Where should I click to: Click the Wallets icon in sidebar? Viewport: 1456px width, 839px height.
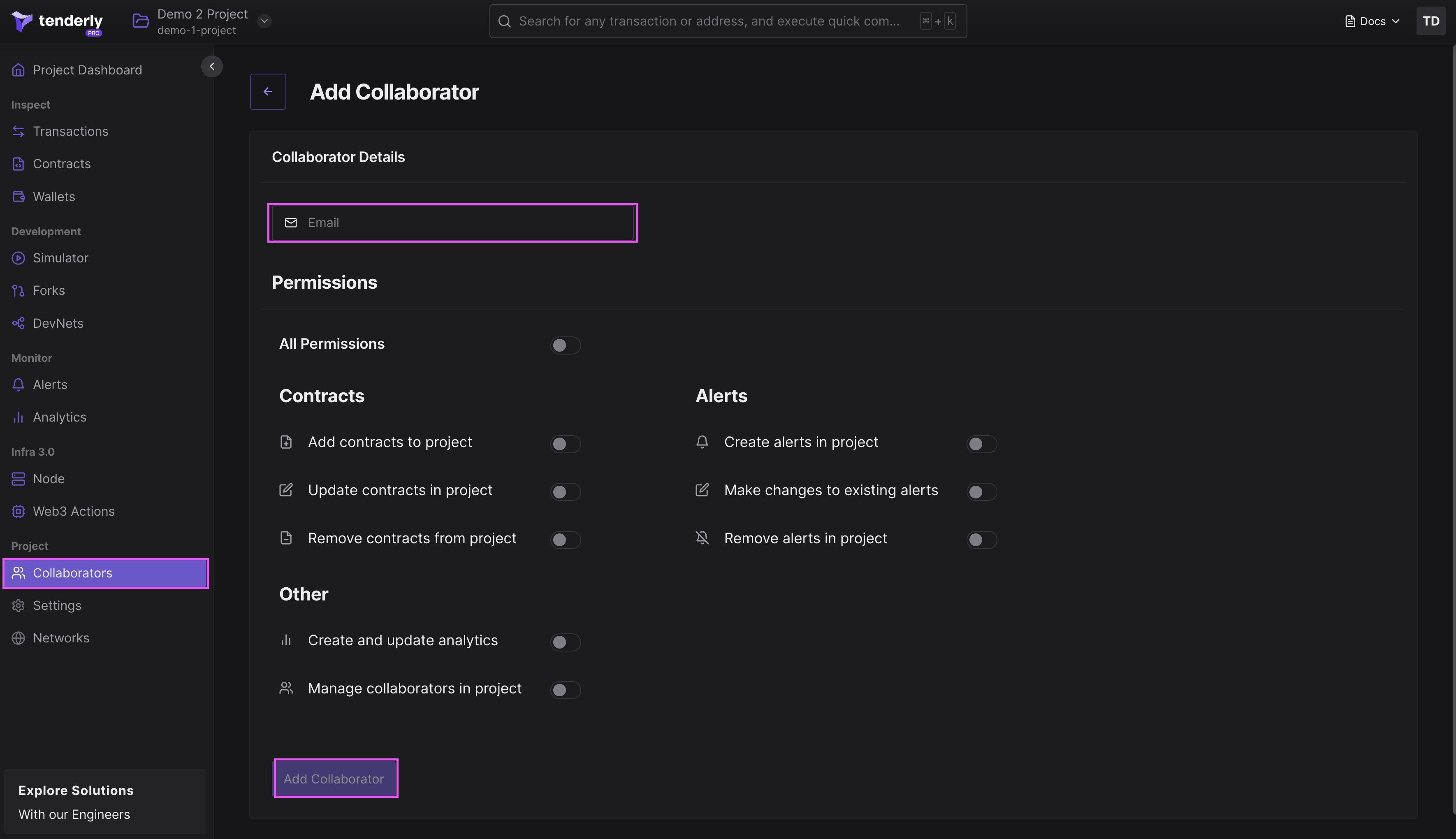19,197
